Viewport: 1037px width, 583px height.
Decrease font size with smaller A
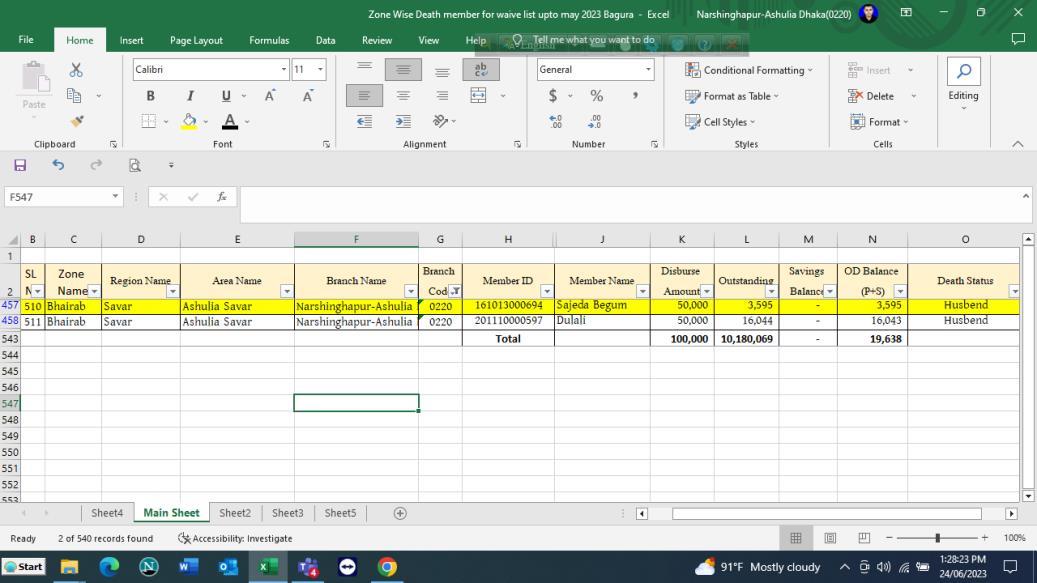[x=308, y=96]
